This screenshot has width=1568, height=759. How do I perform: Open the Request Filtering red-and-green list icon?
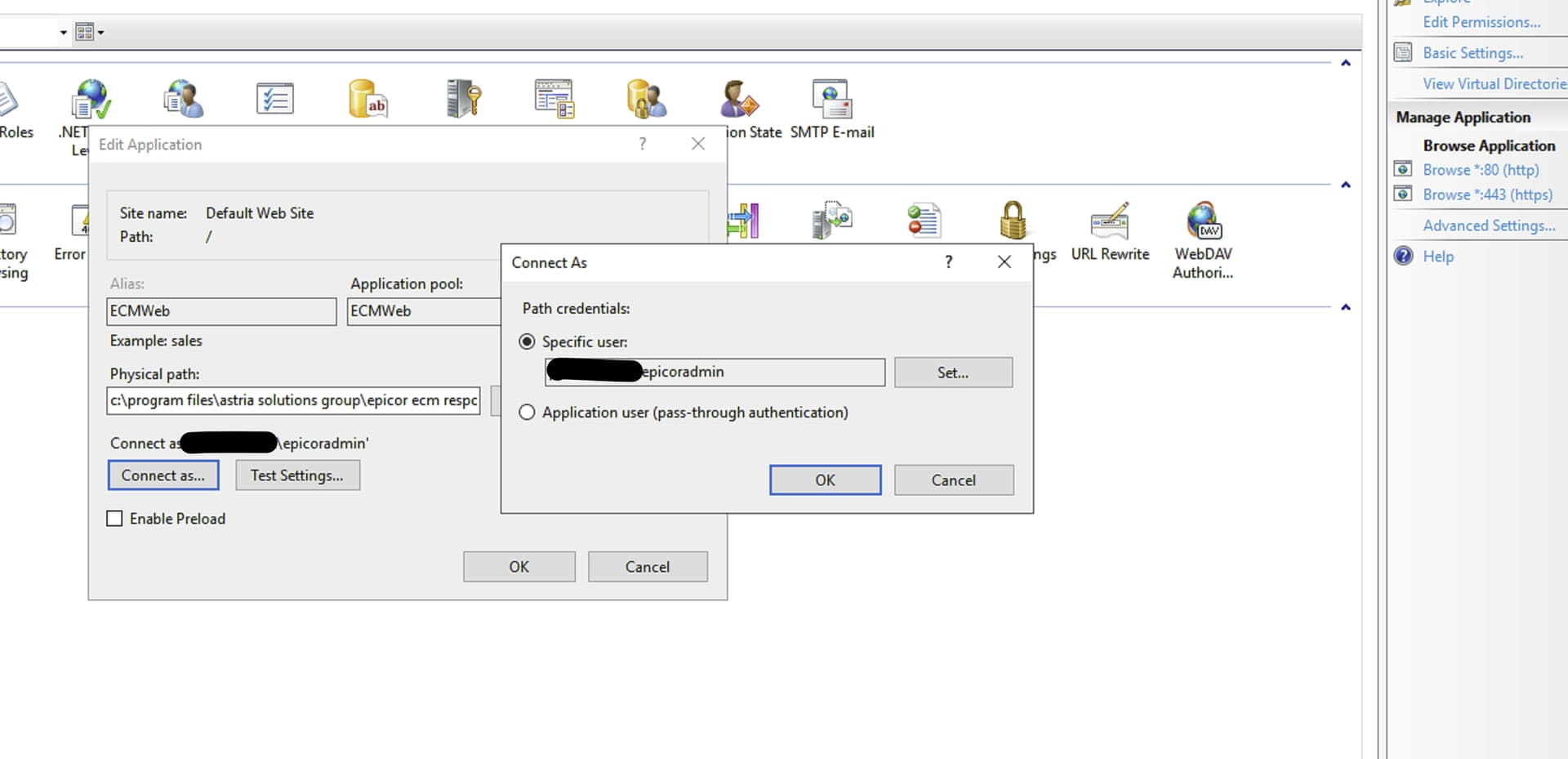pos(924,220)
